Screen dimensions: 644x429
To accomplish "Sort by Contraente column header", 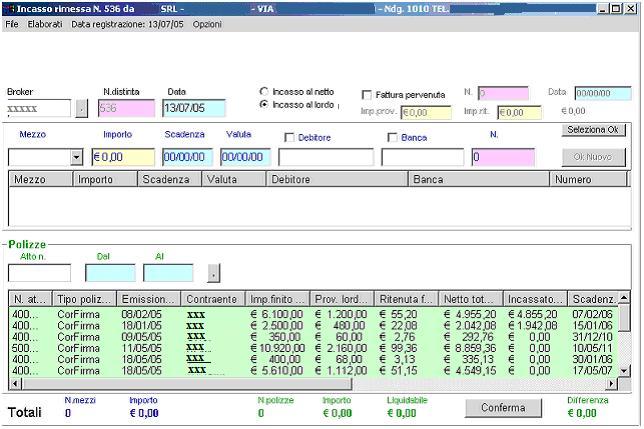I will 213,299.
